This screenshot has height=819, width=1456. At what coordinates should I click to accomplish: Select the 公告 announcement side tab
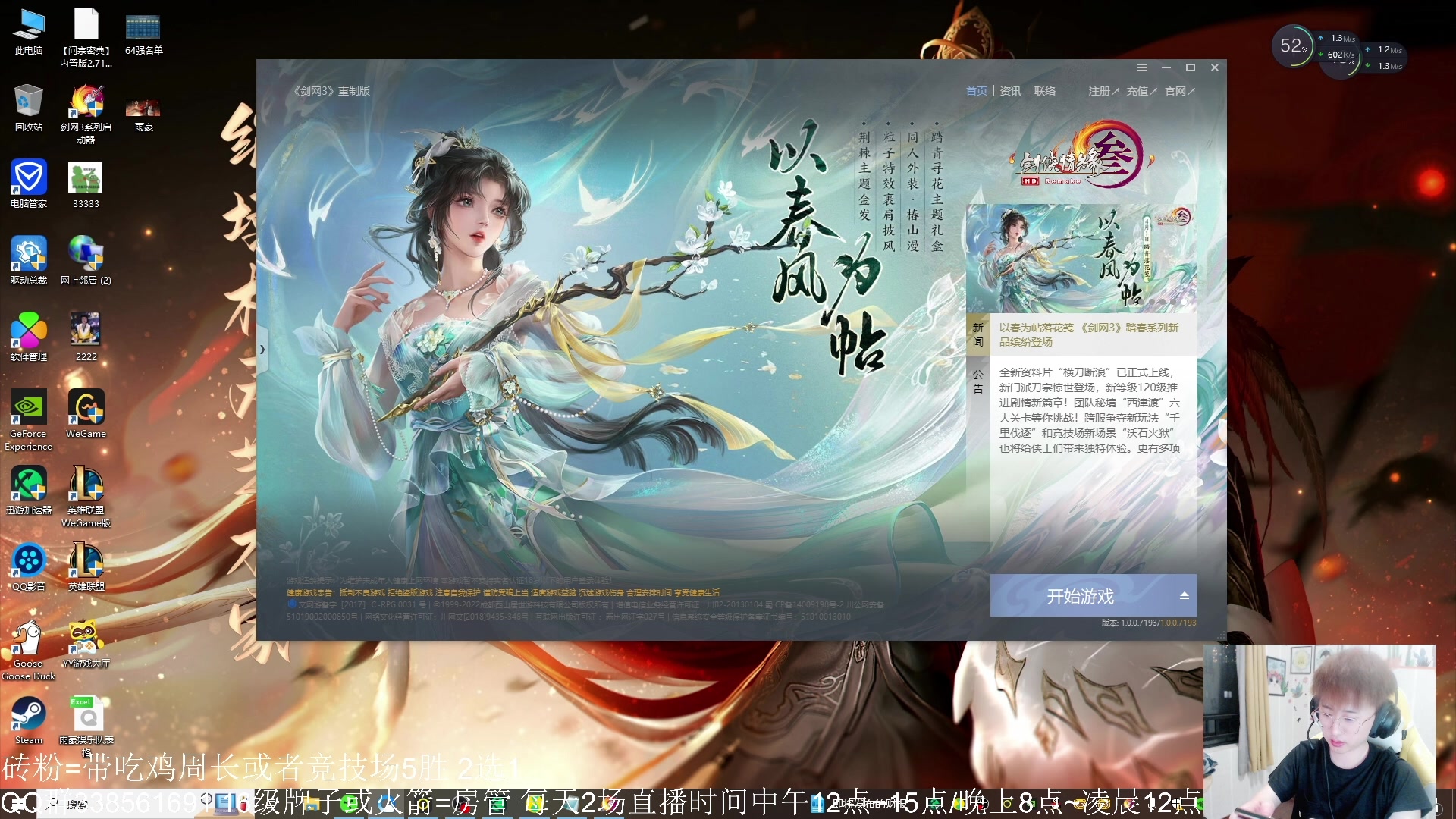[977, 381]
